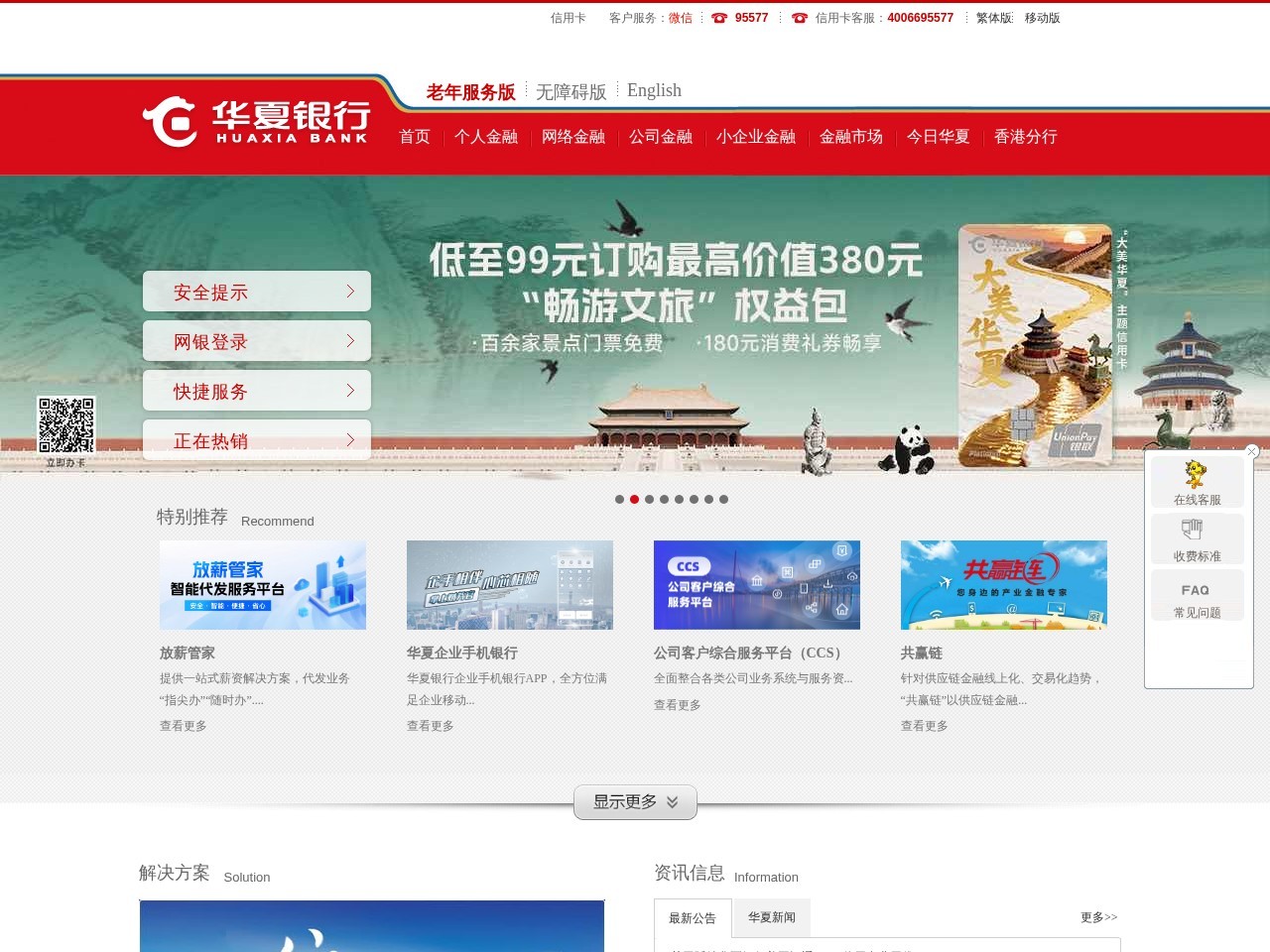Click the 大美华夏 credit card banner image

(1035, 346)
